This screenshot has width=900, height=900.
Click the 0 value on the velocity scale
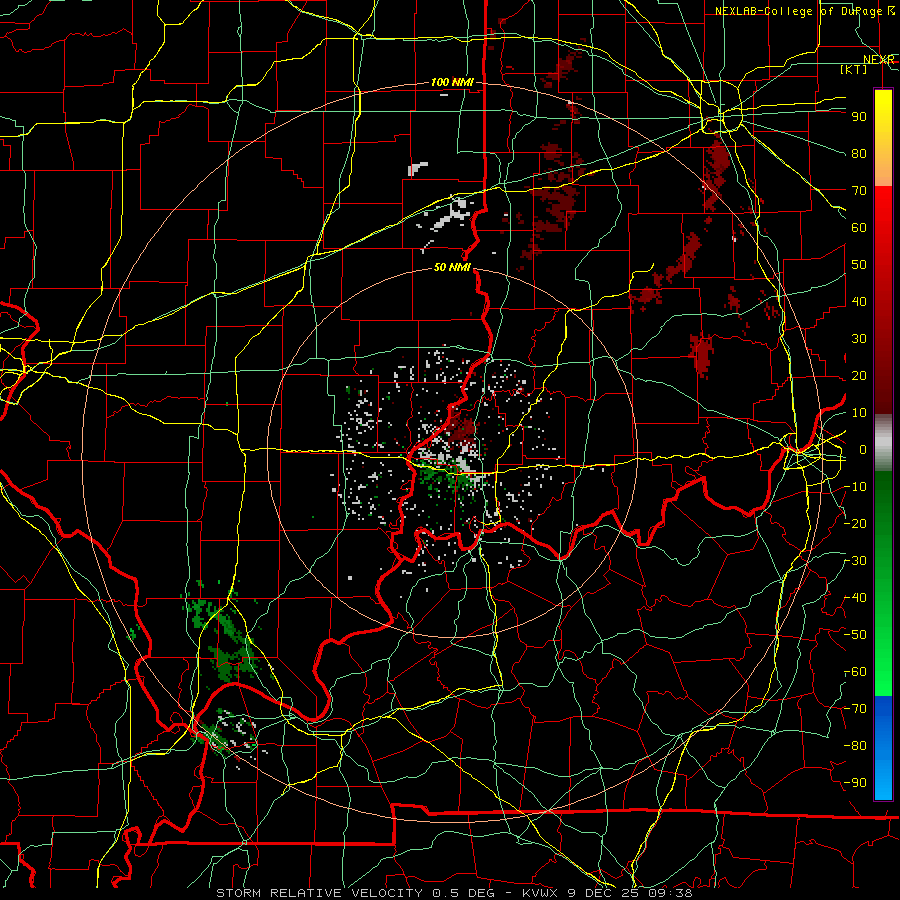coord(863,449)
